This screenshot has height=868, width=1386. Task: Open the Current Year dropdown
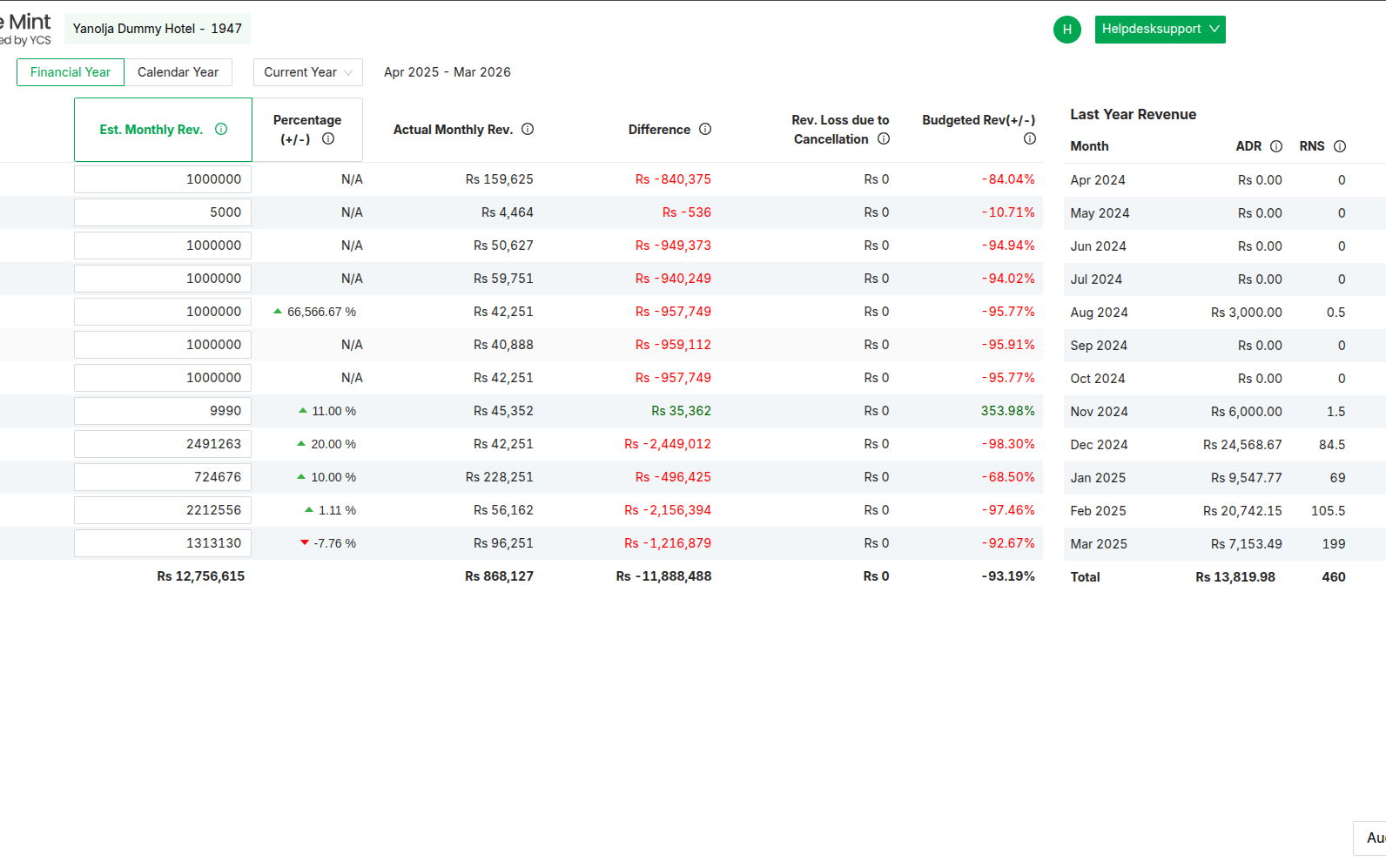[307, 72]
